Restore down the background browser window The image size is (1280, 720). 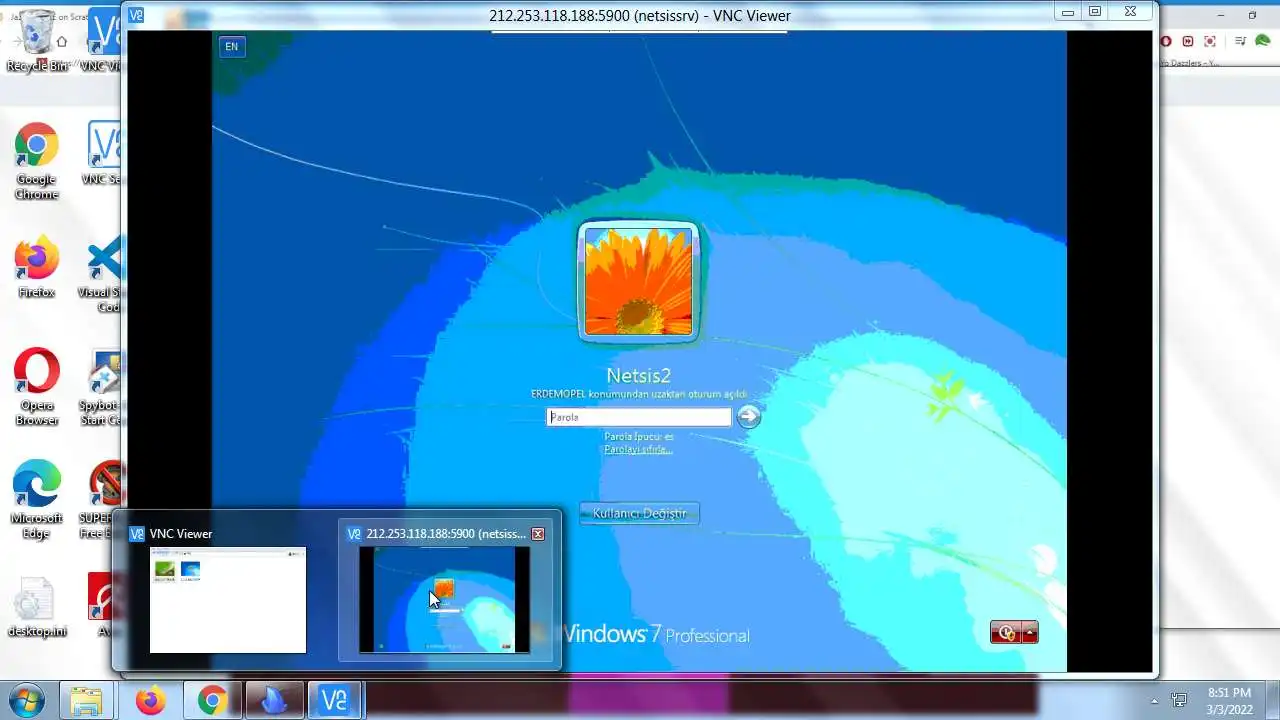[x=1252, y=15]
